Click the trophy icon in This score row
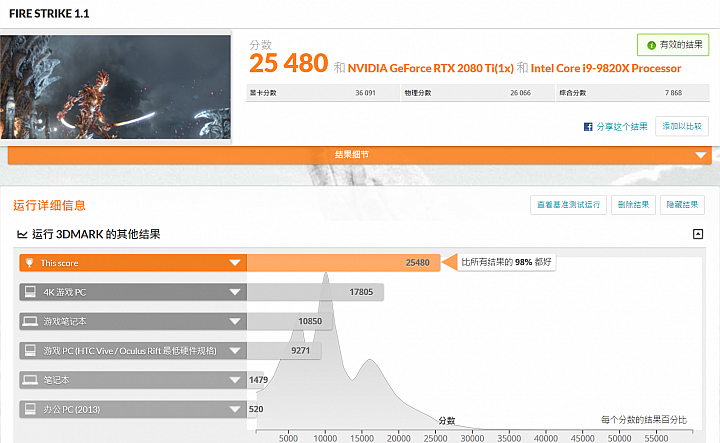The image size is (720, 443). tap(29, 263)
